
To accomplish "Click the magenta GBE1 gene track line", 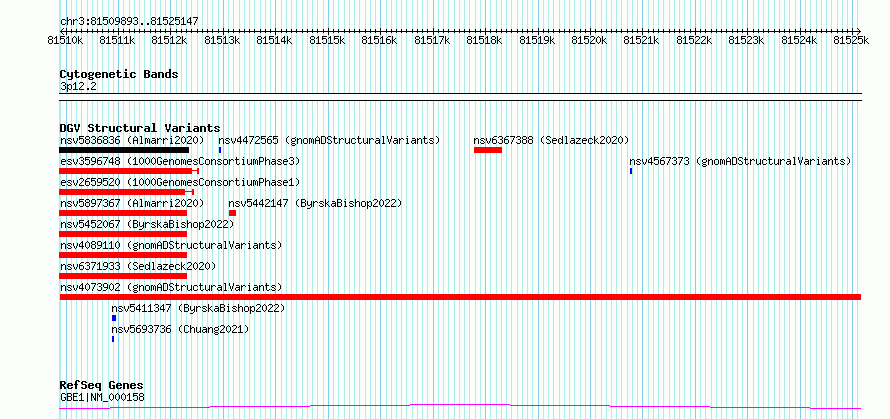I will pyautogui.click(x=460, y=407).
